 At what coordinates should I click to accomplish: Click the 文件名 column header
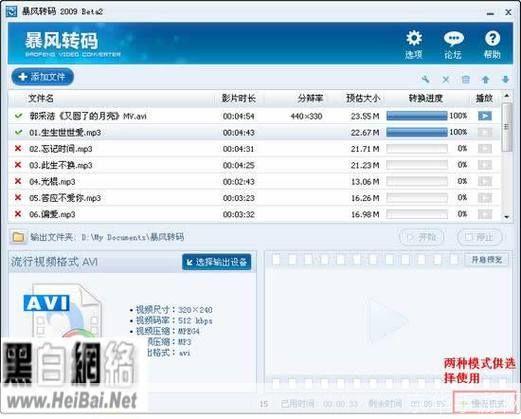coord(41,98)
